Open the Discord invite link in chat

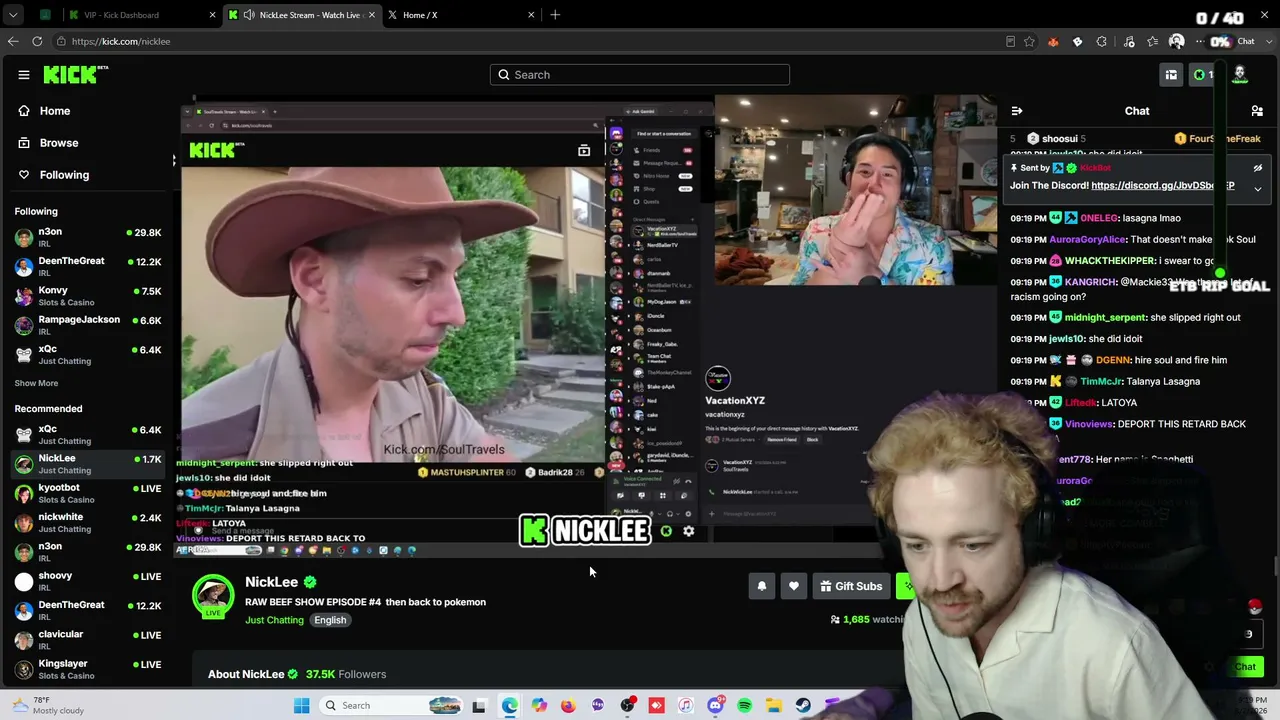[x=1162, y=186]
